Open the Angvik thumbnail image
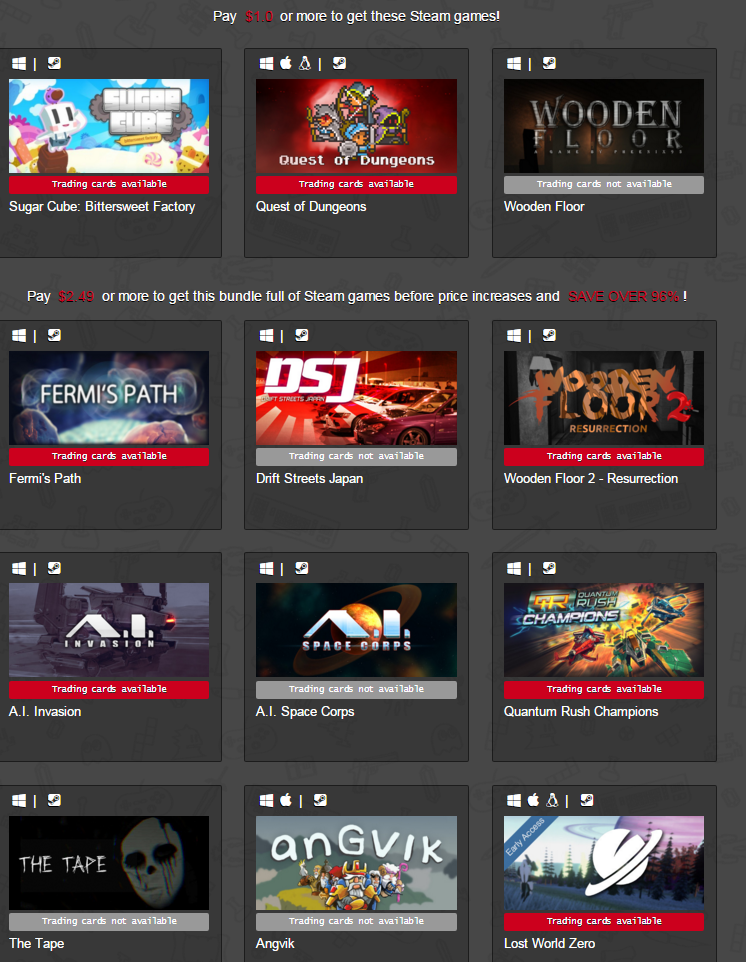This screenshot has width=746, height=962. [x=356, y=863]
